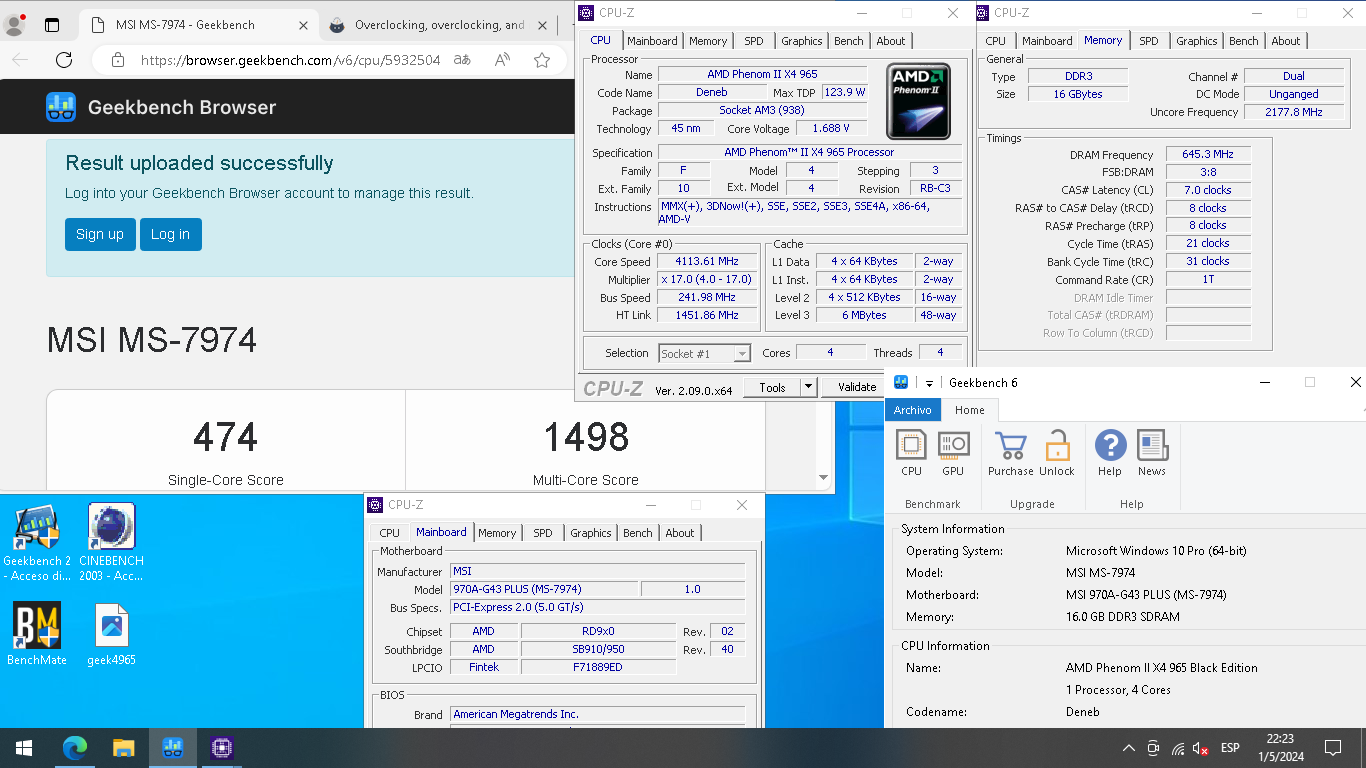
Task: Click the Multi-Core Score 1498
Action: click(585, 437)
